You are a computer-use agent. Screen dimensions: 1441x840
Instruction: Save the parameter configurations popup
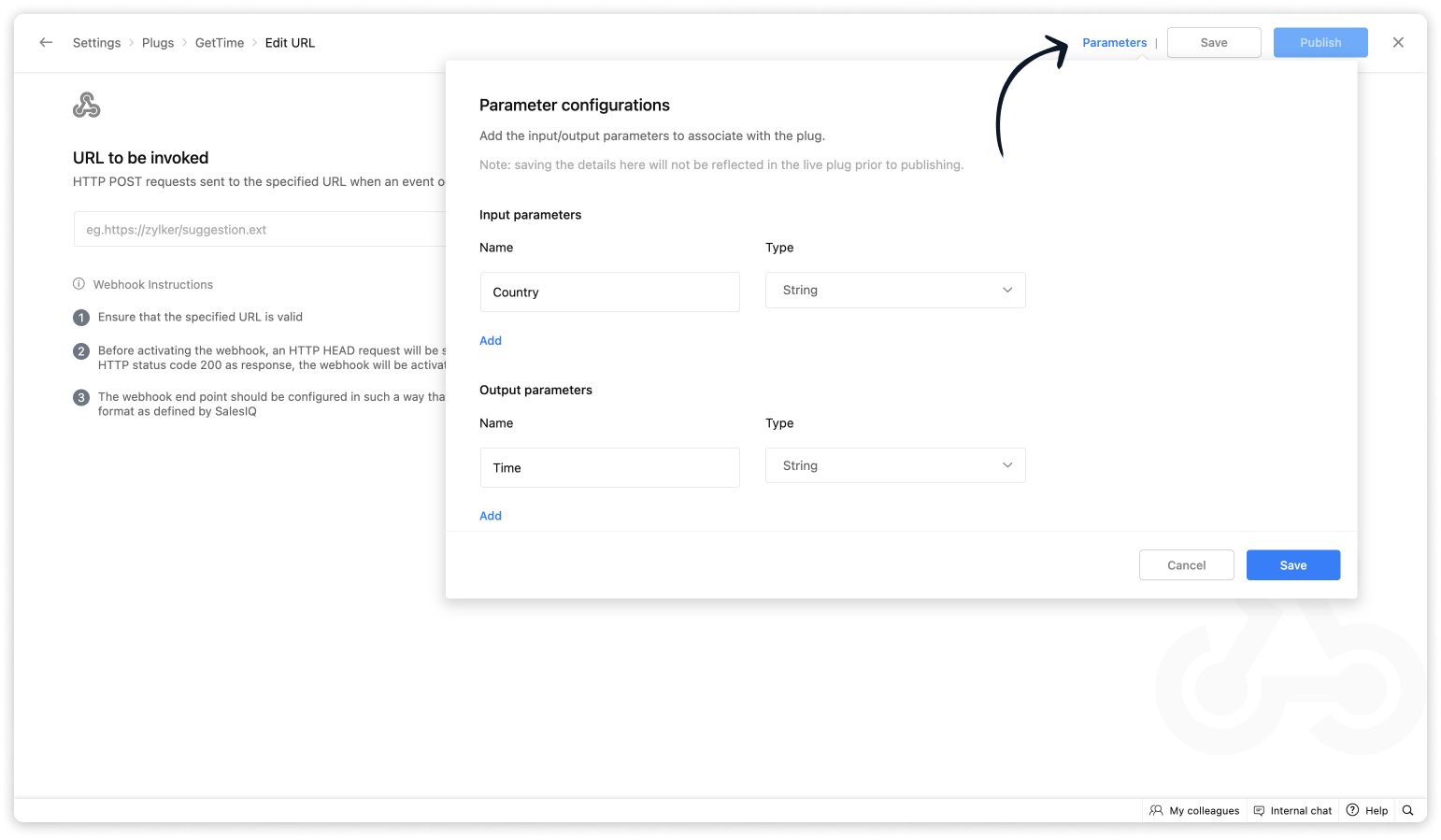tap(1293, 565)
